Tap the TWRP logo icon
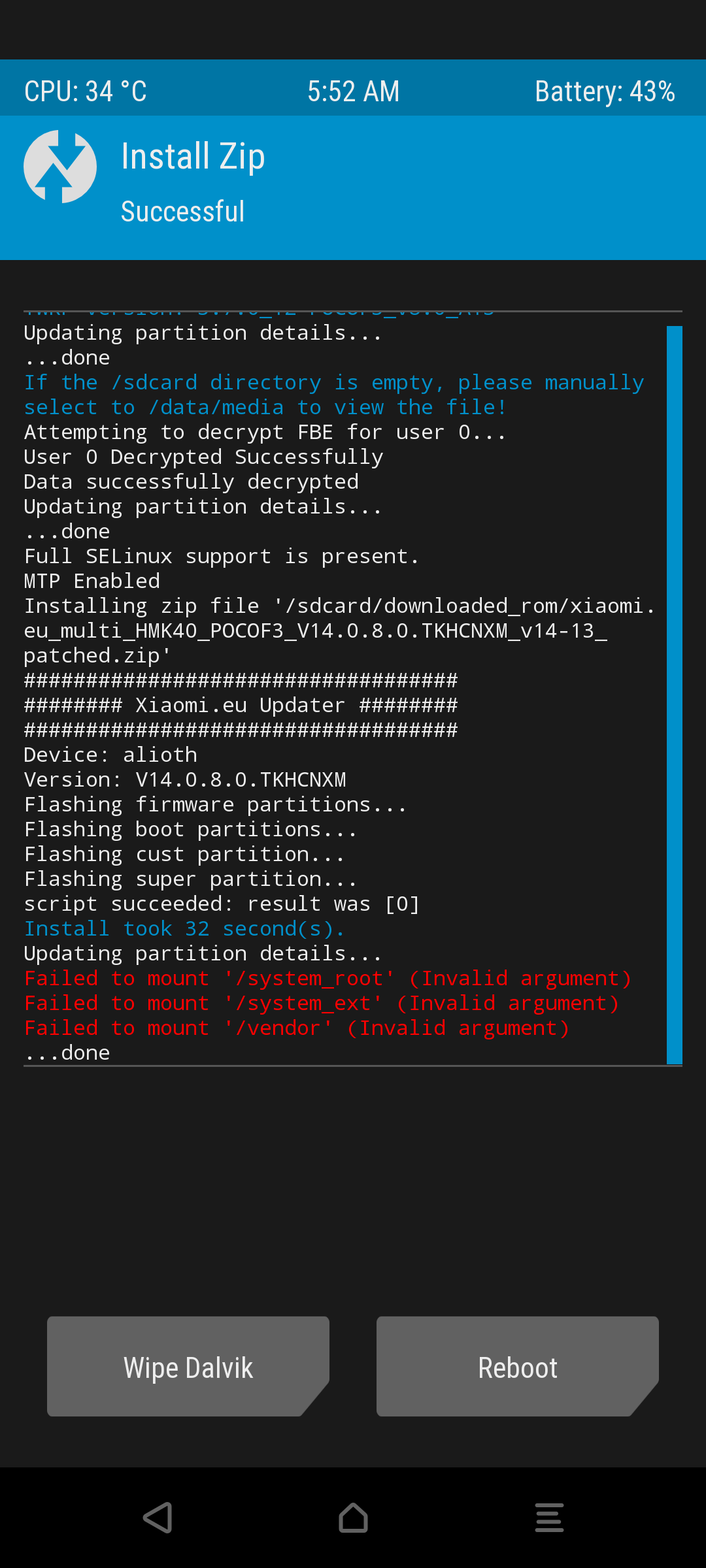 pos(60,167)
